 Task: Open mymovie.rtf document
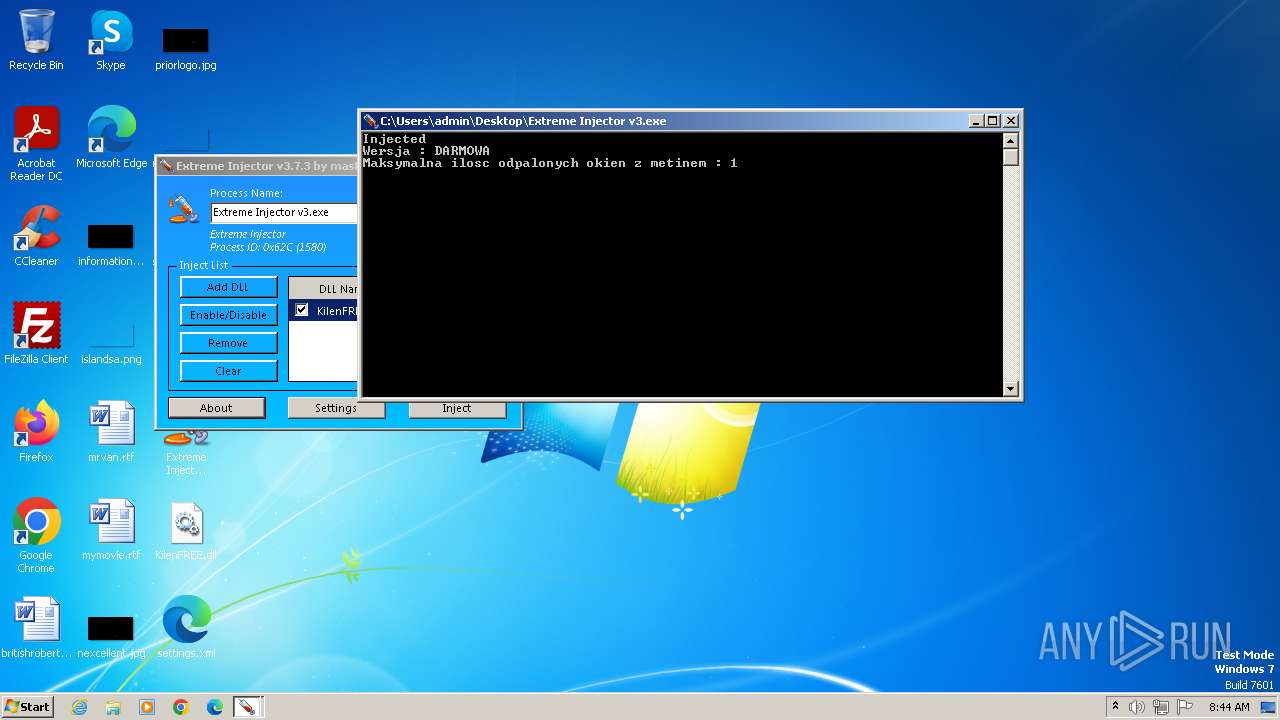[111, 530]
